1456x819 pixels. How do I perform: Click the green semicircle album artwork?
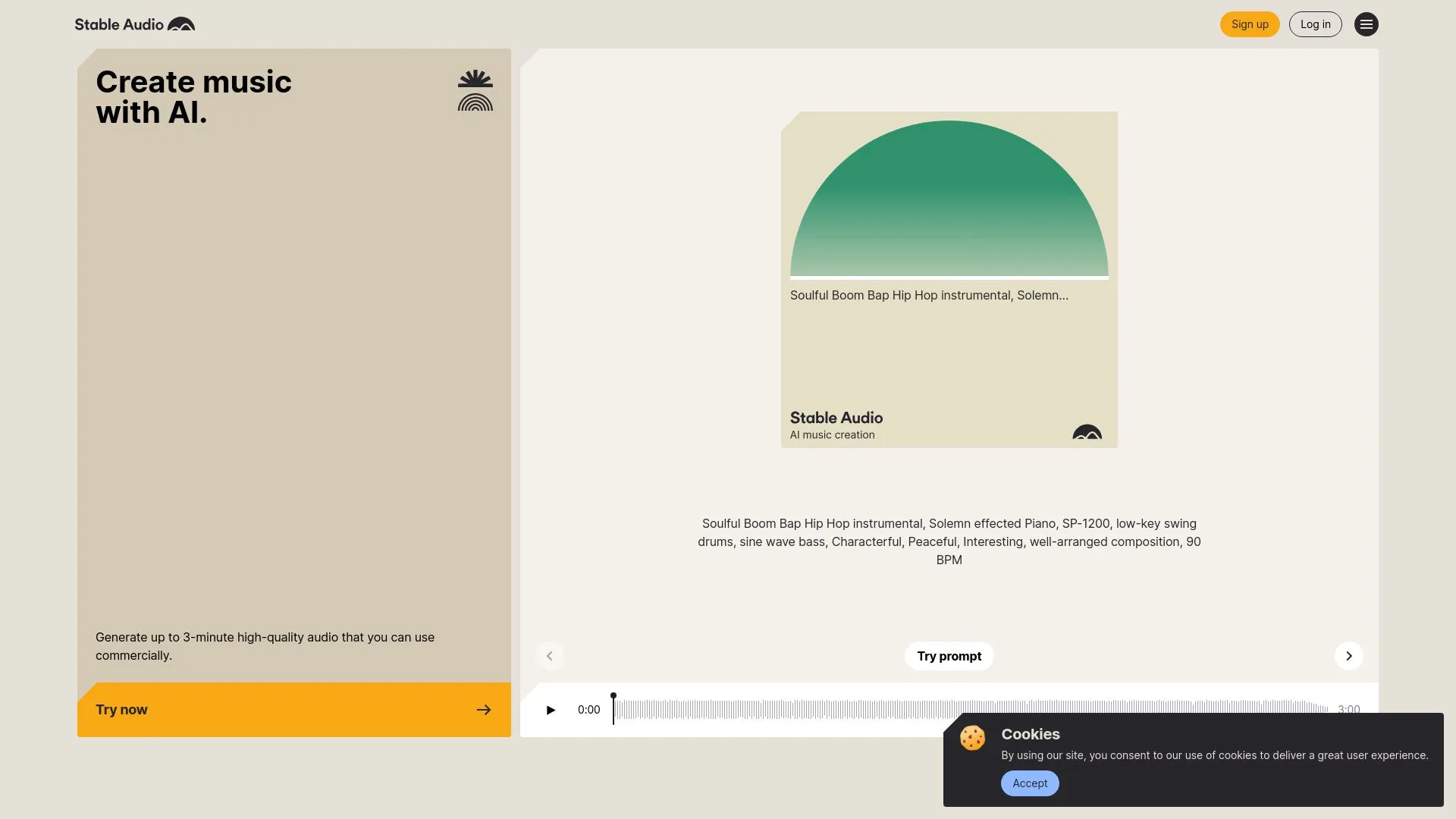tap(949, 205)
